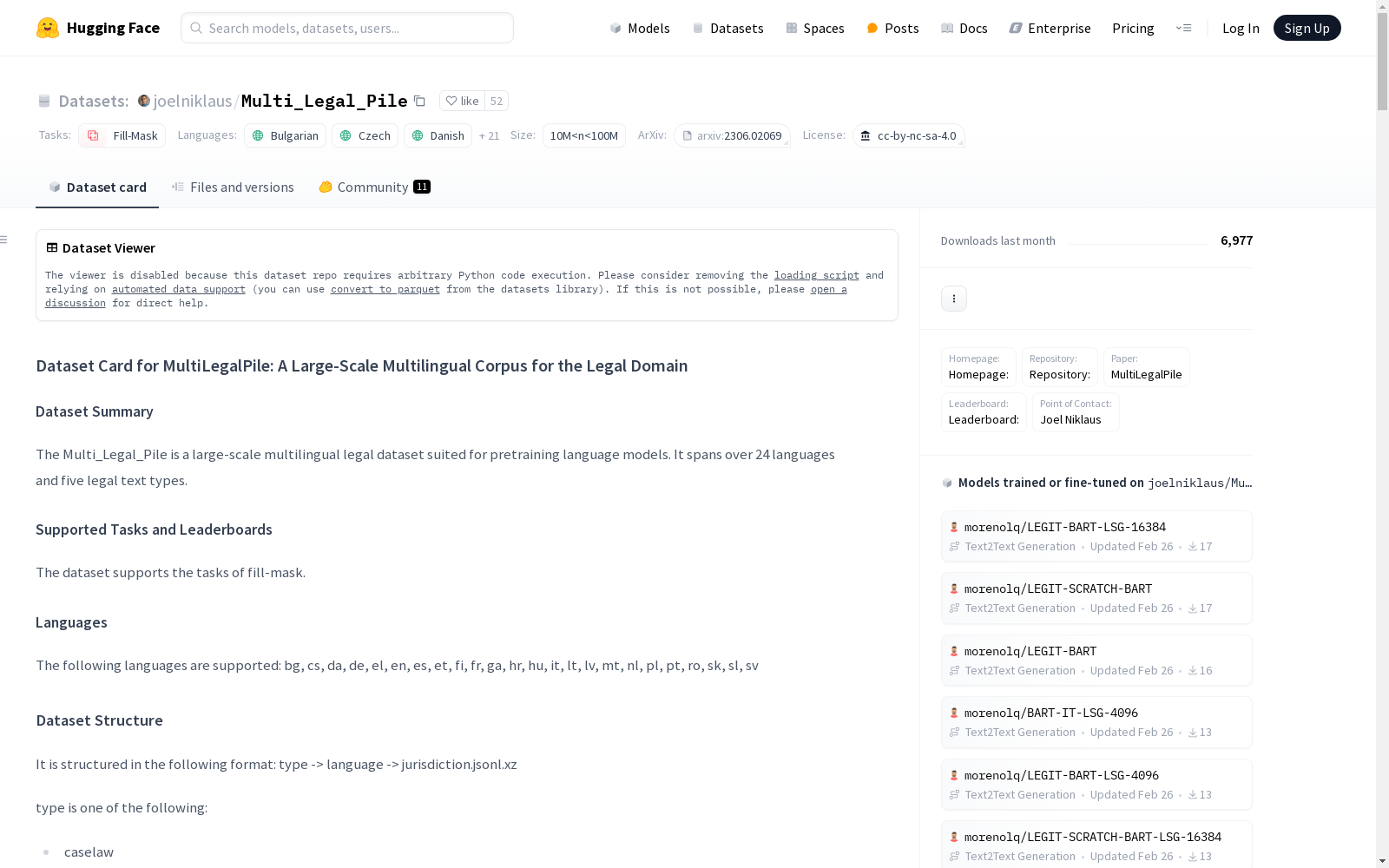Click the Bulgarian language globe tag
Screen dimensions: 1389x868
pos(285,135)
